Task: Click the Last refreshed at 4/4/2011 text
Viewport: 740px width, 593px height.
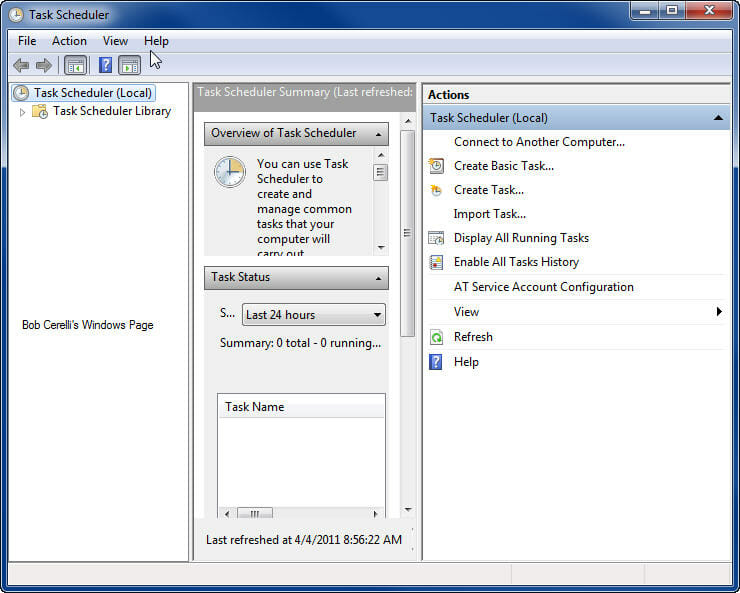Action: 304,540
